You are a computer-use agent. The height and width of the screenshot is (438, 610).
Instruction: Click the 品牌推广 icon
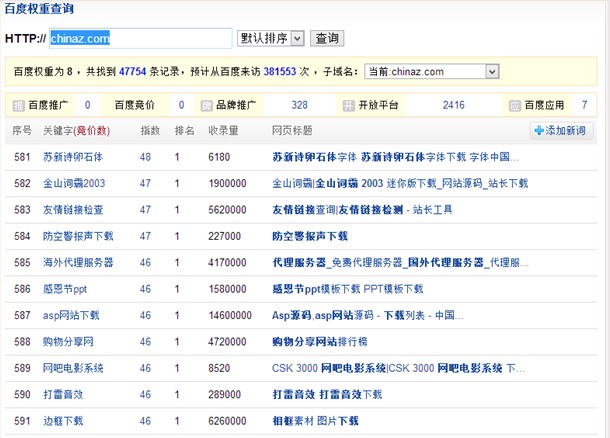tap(207, 105)
